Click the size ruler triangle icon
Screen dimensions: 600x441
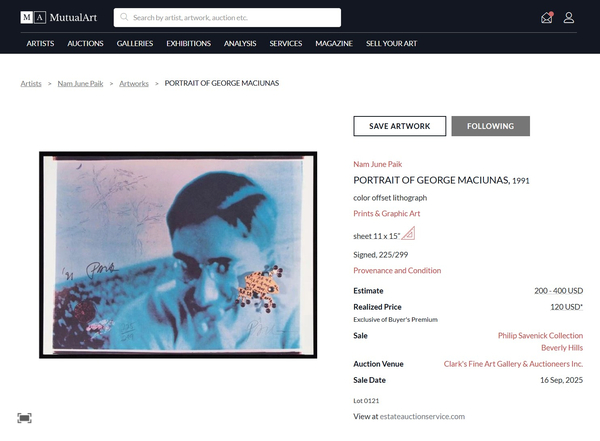point(408,234)
